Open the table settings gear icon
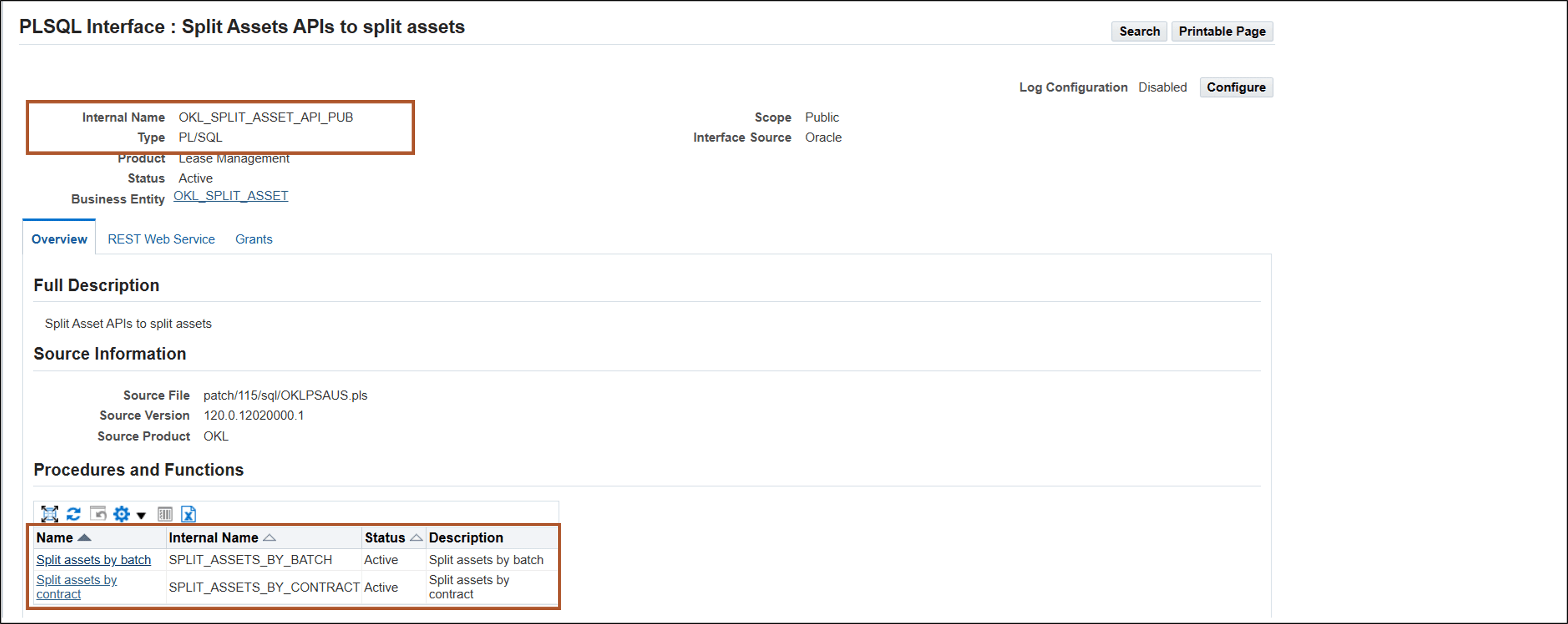The width and height of the screenshot is (1568, 624). [x=121, y=514]
